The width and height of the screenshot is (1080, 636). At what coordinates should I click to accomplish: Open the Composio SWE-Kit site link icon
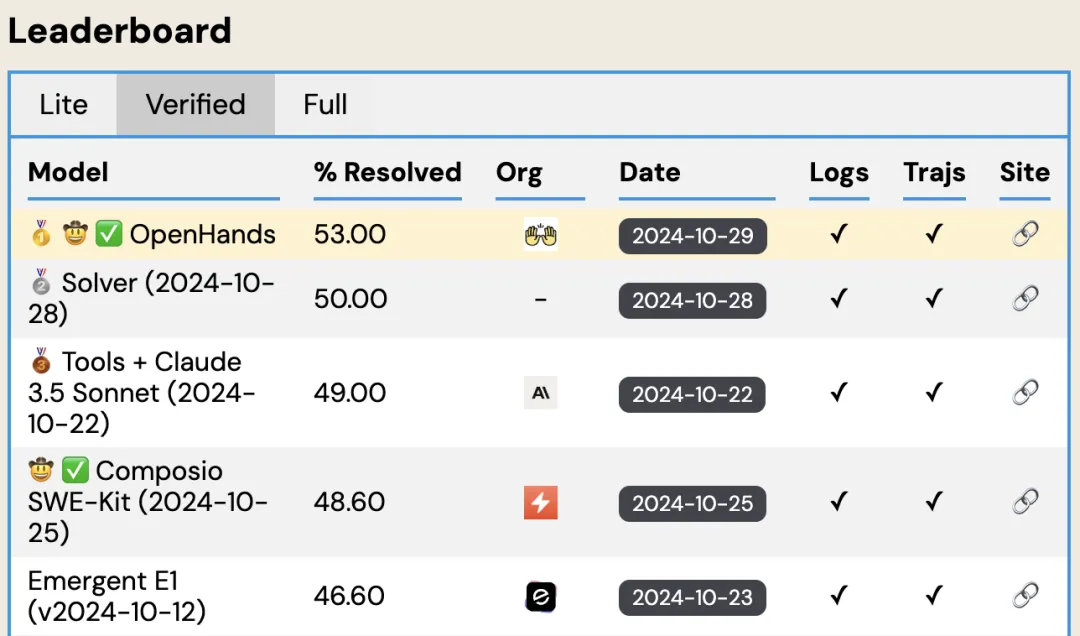point(1025,502)
